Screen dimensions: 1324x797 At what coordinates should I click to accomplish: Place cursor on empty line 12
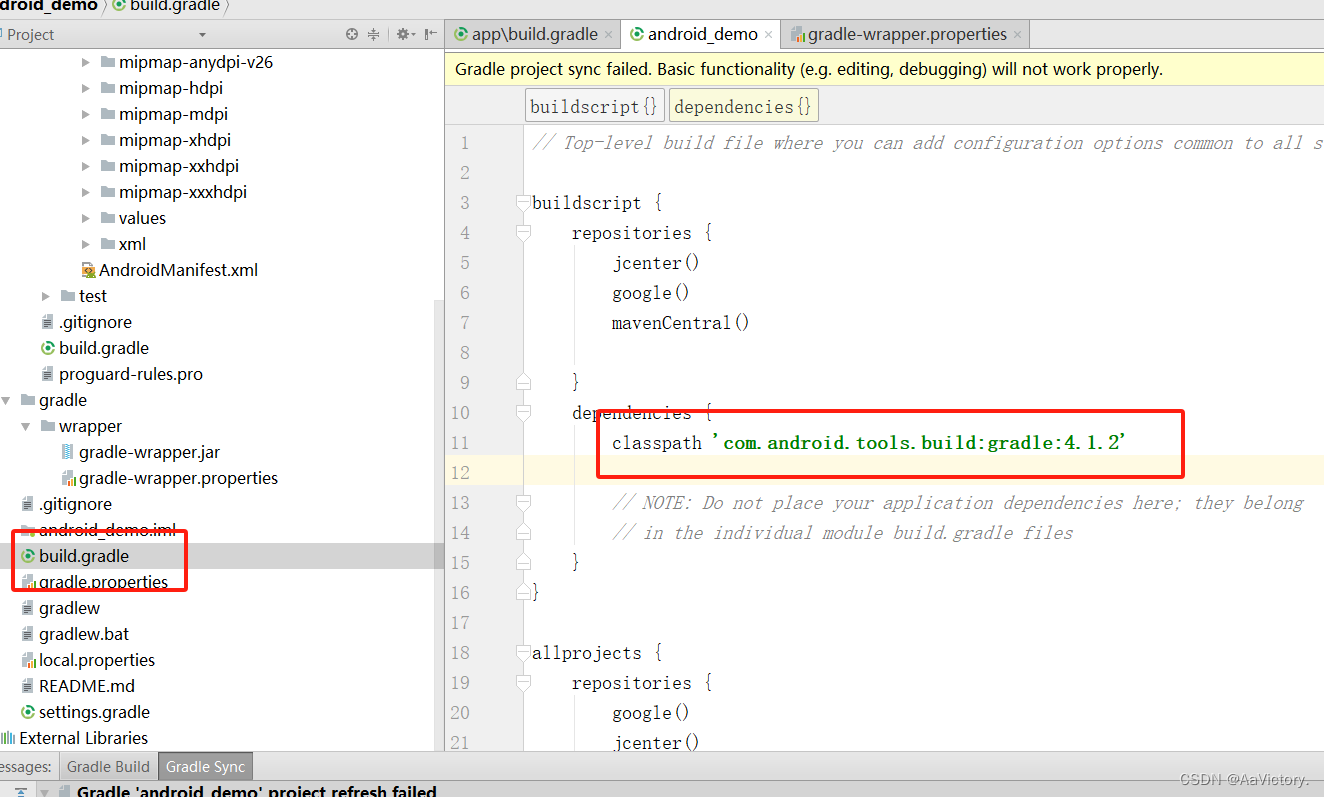[x=884, y=472]
